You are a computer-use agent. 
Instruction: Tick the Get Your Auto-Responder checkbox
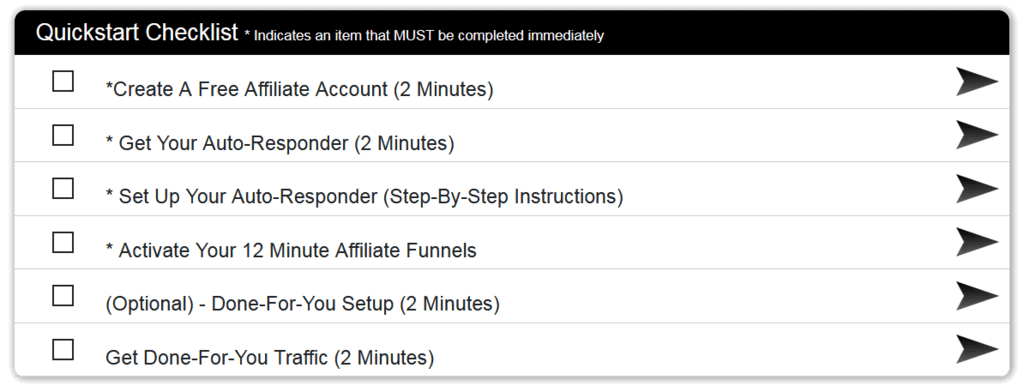pyautogui.click(x=63, y=135)
